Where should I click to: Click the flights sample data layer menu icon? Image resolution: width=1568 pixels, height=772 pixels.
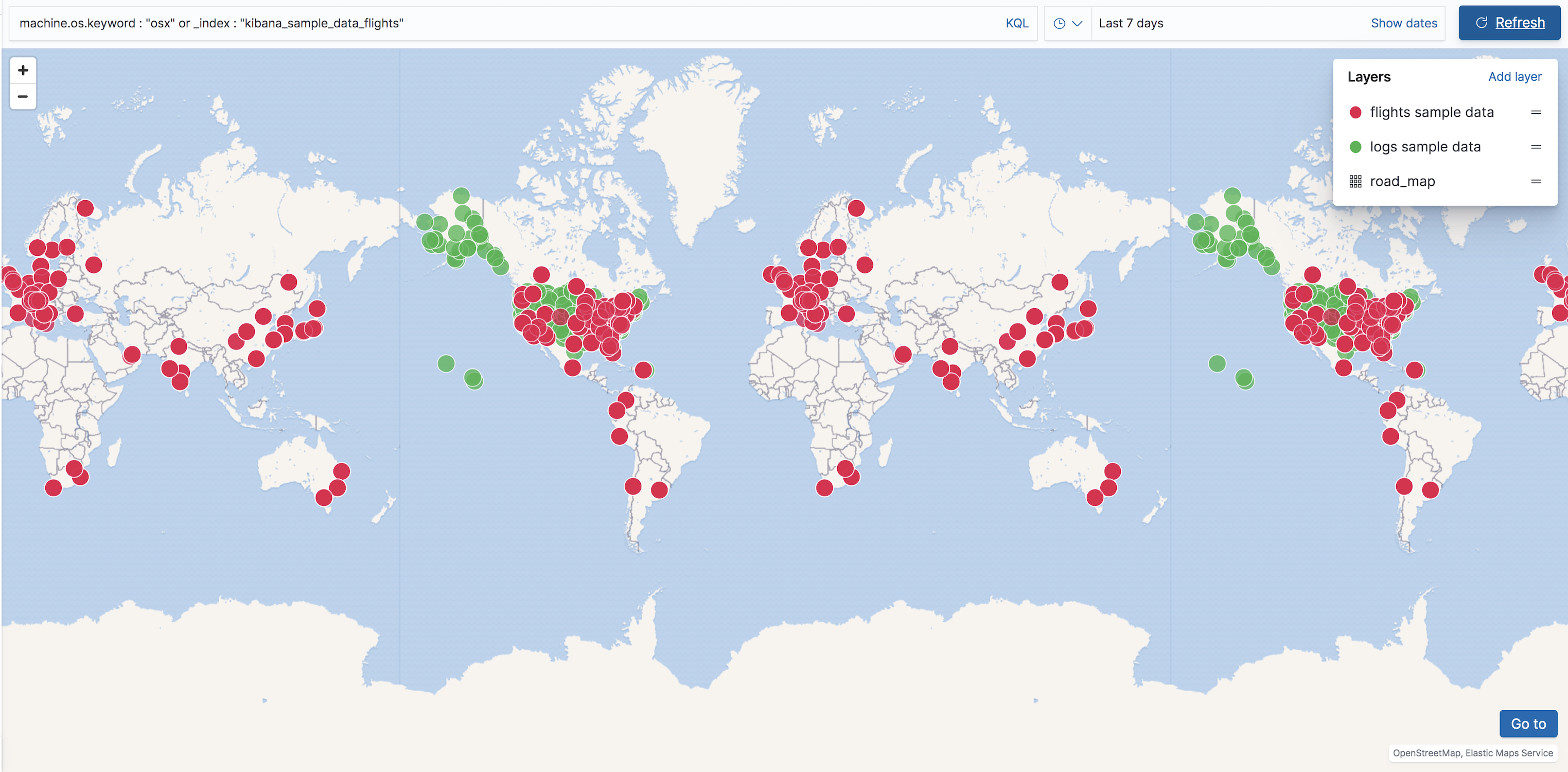[1535, 112]
